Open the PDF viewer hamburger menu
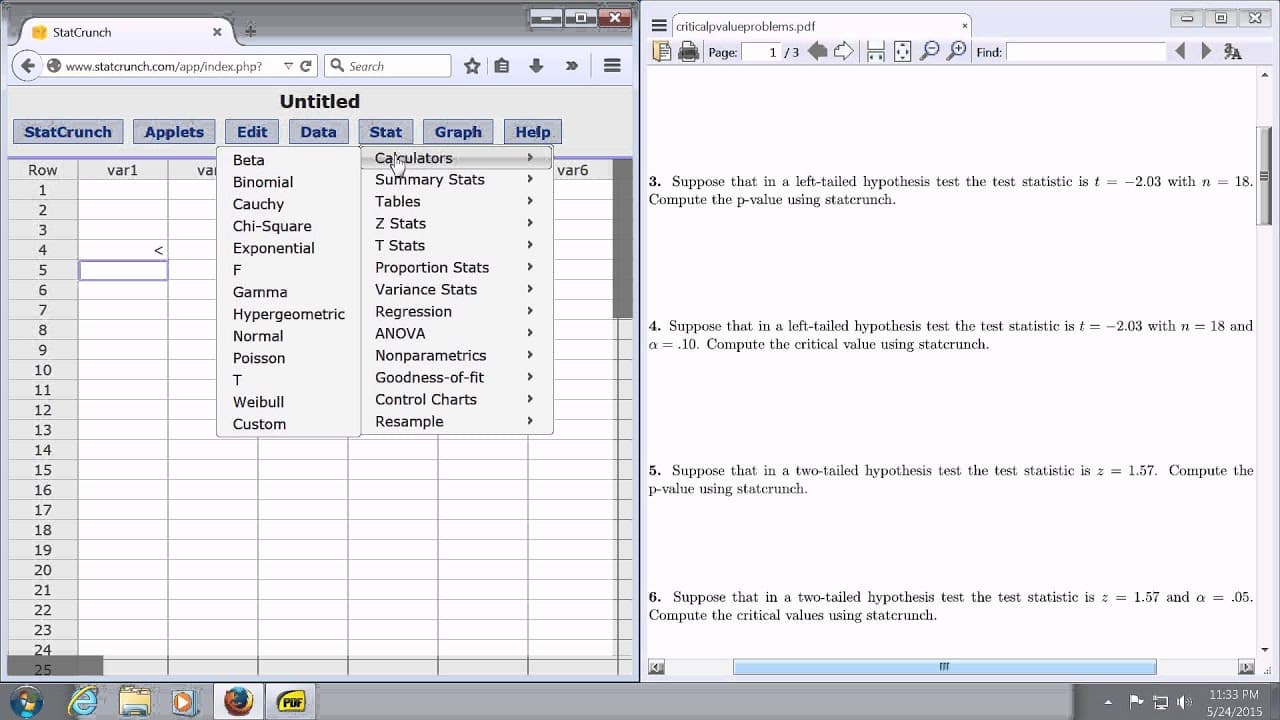The height and width of the screenshot is (720, 1280). point(659,27)
